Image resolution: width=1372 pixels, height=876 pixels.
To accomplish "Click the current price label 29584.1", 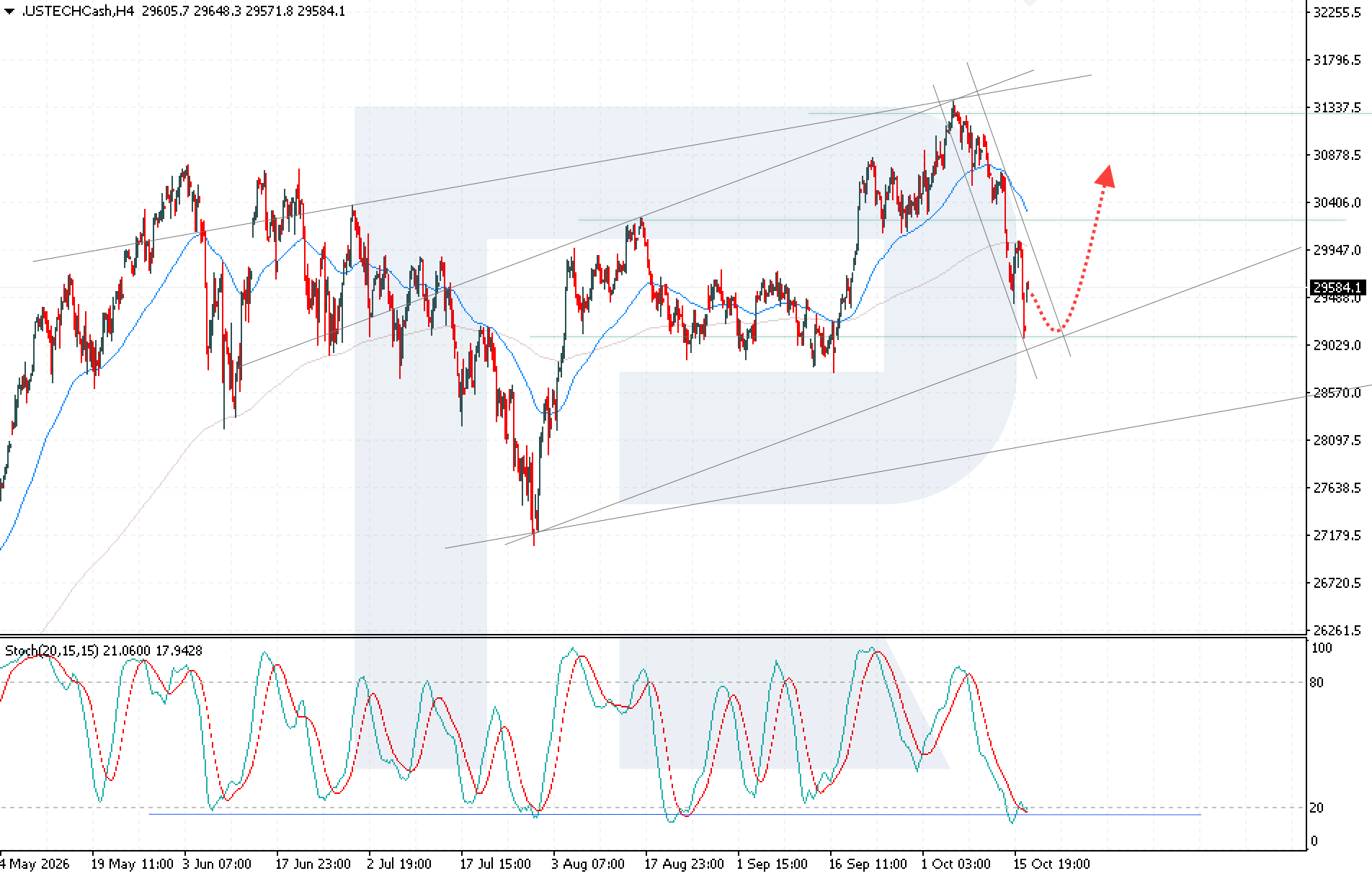I will point(1337,288).
